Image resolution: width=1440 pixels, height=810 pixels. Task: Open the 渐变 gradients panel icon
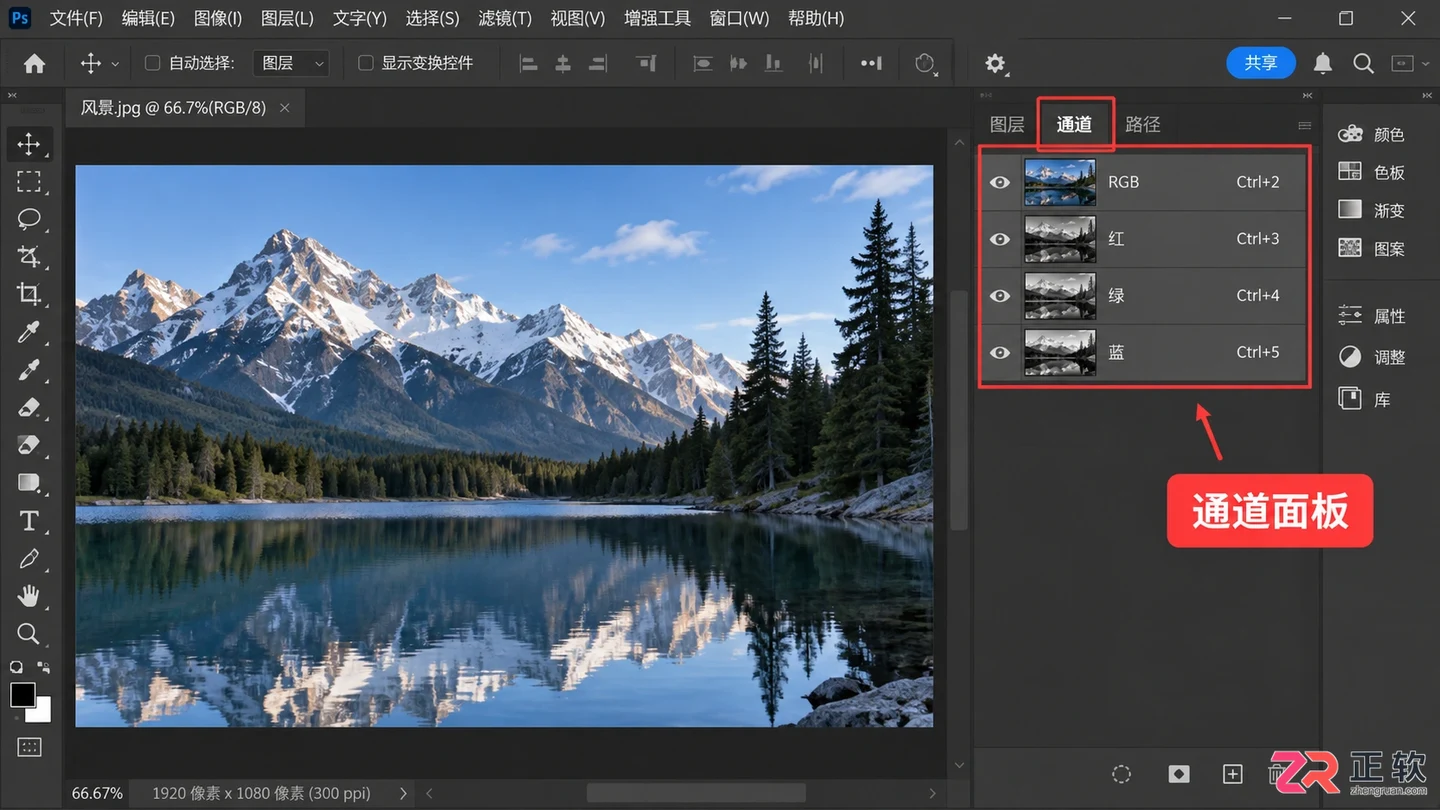click(x=1350, y=209)
